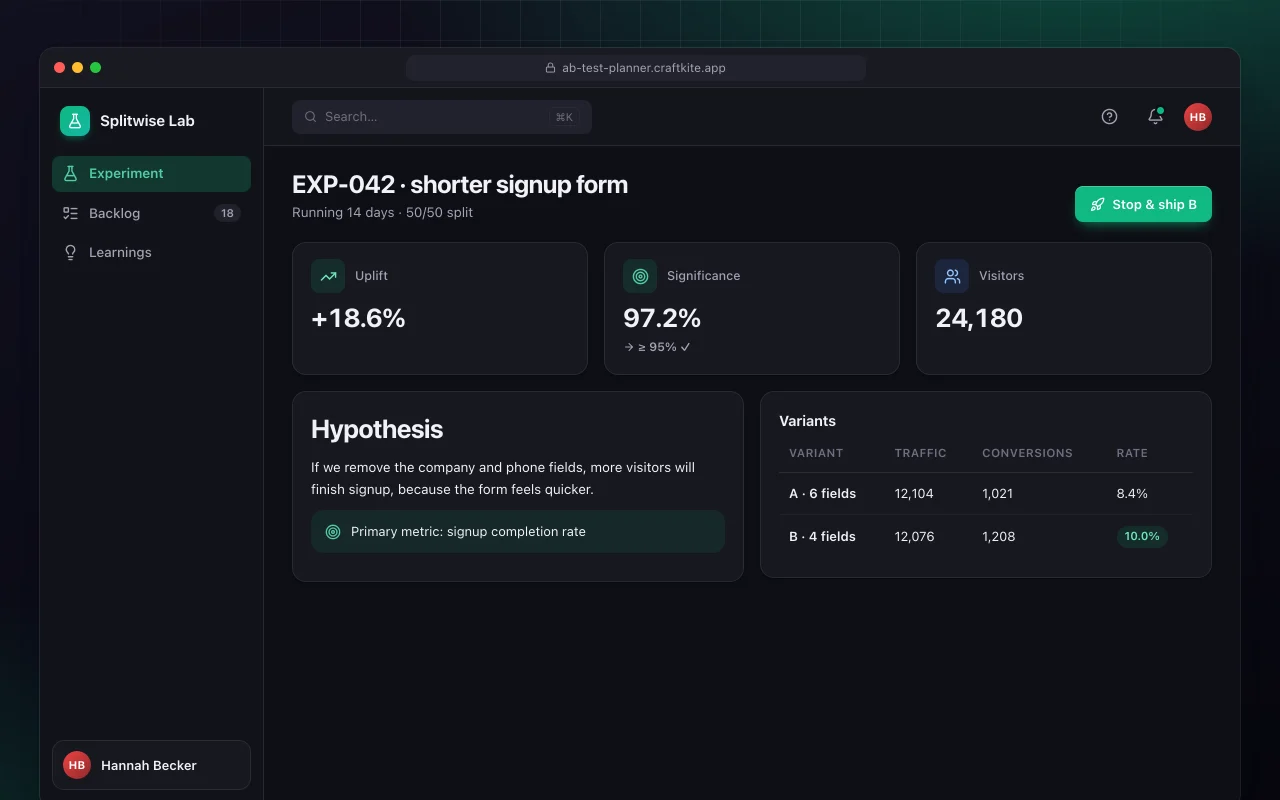Click the flask icon beside Experiment

click(70, 173)
